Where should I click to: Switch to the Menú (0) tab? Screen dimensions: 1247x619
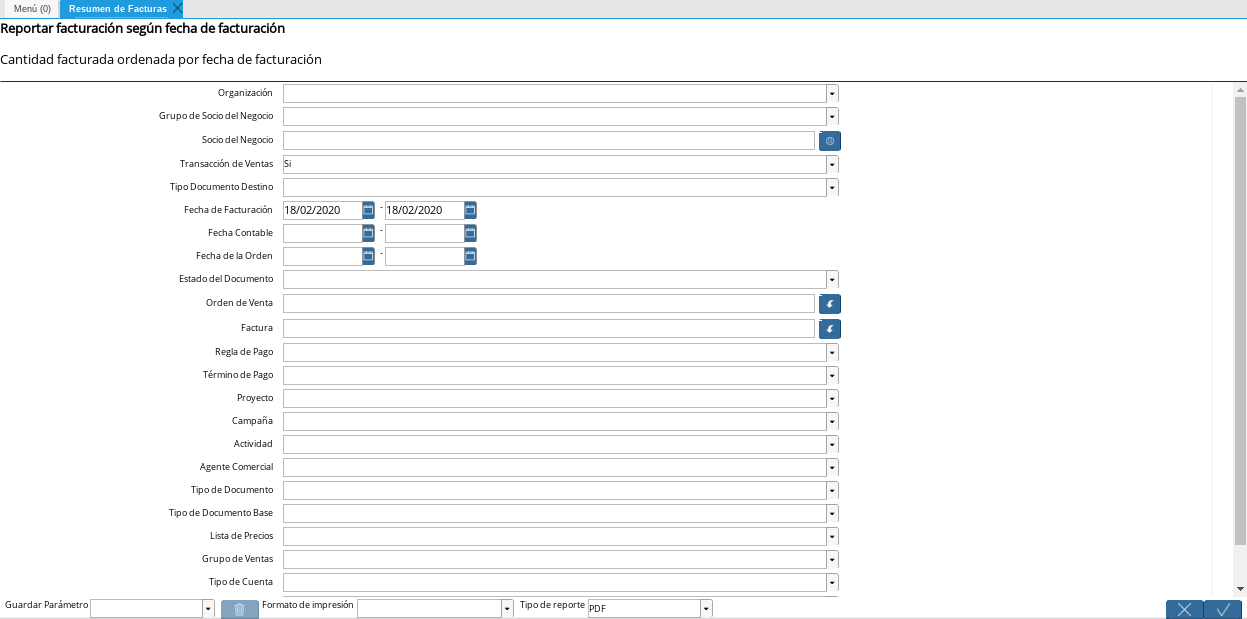[32, 8]
